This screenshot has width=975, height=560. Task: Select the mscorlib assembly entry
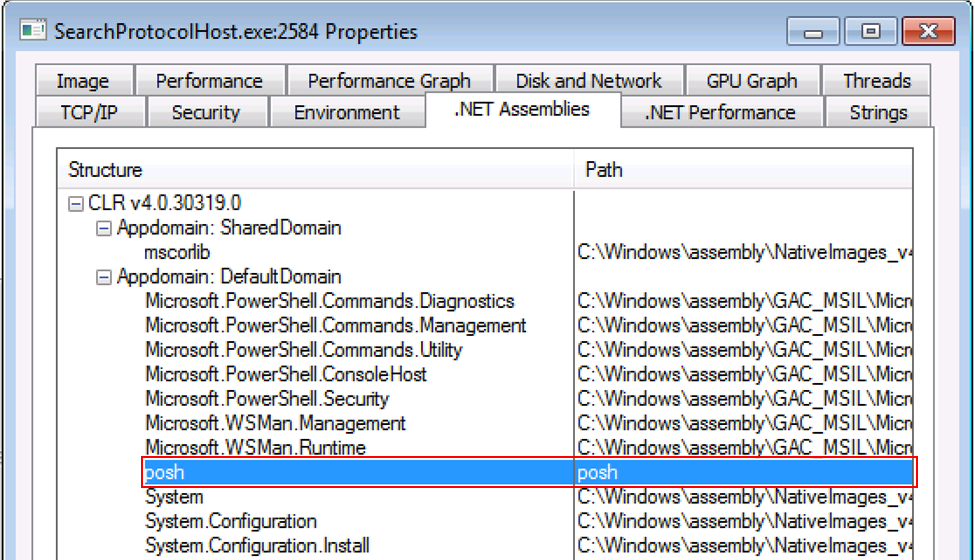pos(177,252)
